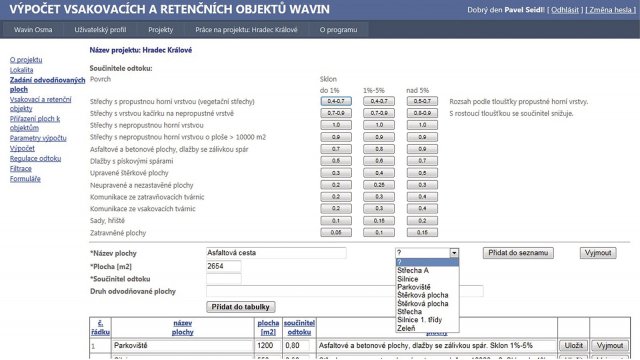Pick zatravňovací tvárnice coefficient 0,2 for do 1%
Image resolution: width=640 pixels, height=360 pixels.
pos(336,197)
